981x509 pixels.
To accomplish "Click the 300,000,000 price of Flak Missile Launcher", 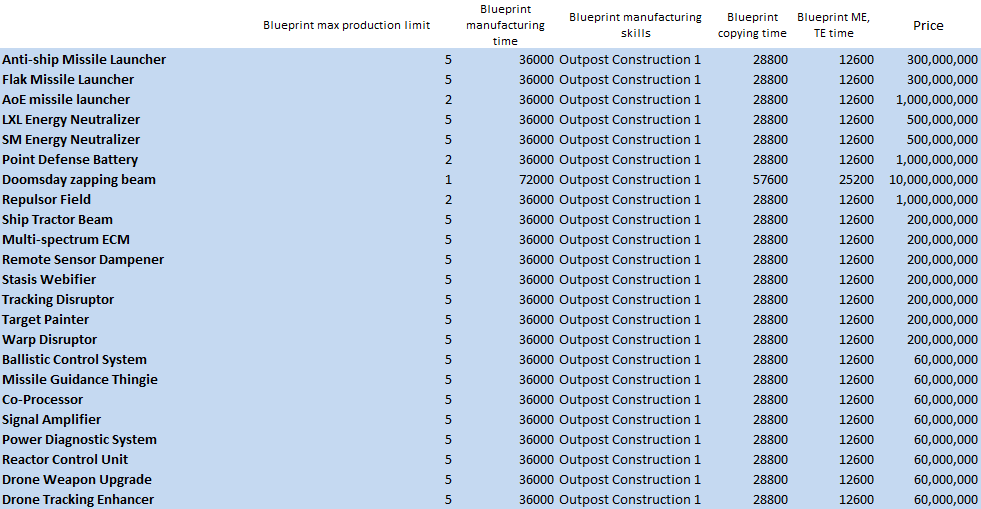I will [942, 79].
